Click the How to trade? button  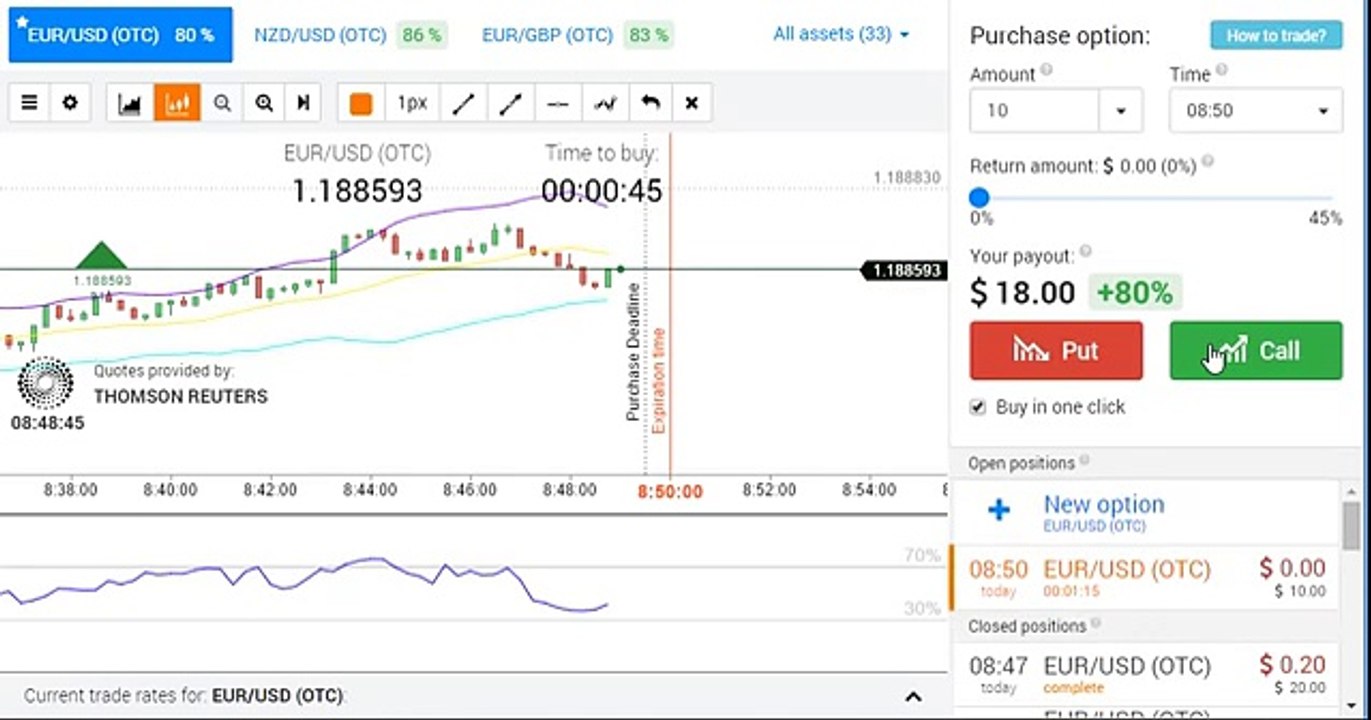tap(1275, 35)
